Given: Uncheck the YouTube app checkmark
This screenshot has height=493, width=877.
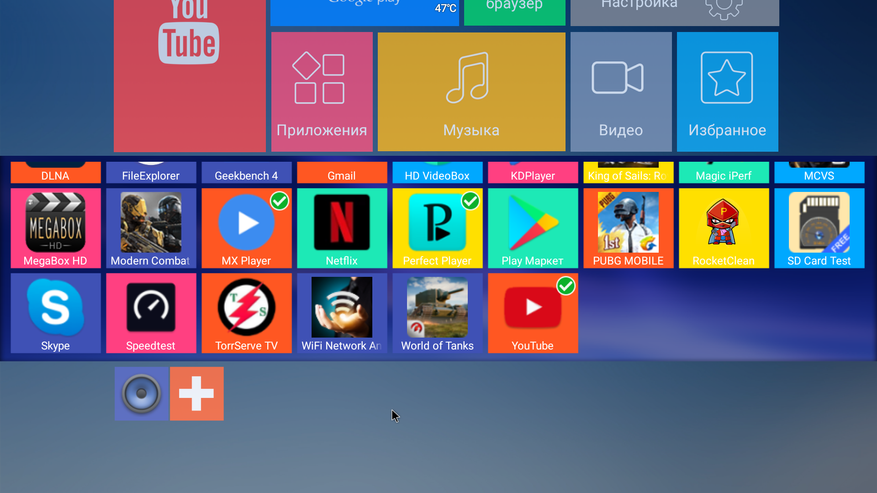Looking at the screenshot, I should 566,286.
